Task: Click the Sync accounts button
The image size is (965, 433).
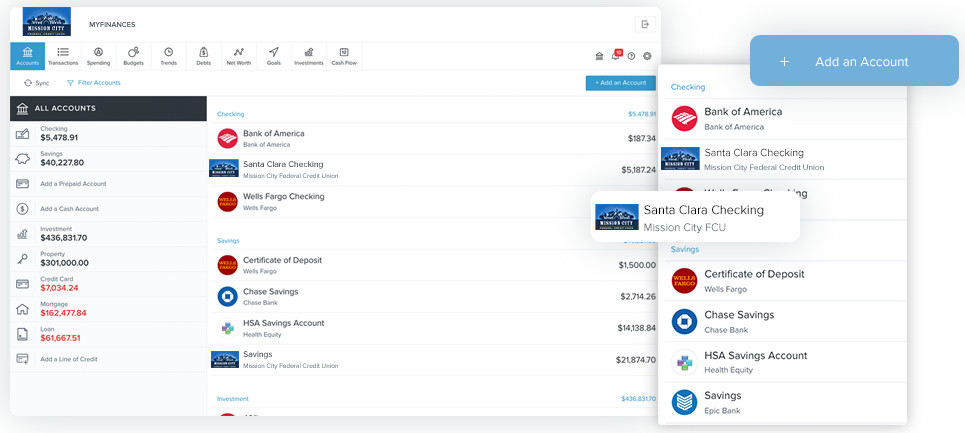Action: point(36,82)
